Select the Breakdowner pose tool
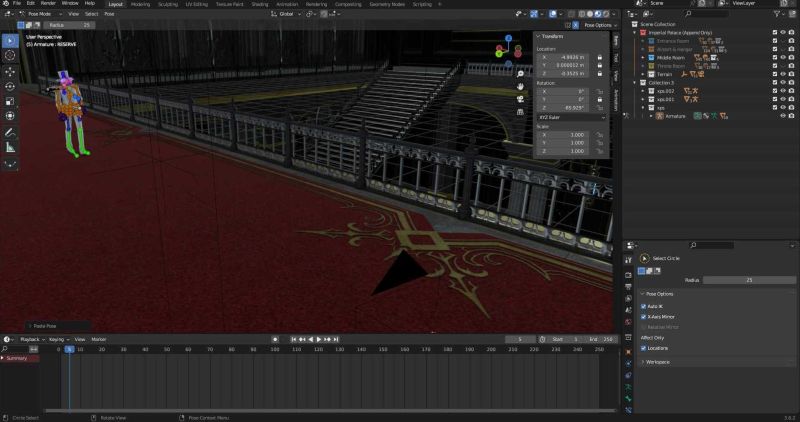Screen dimensions: 800x422 pyautogui.click(x=10, y=164)
